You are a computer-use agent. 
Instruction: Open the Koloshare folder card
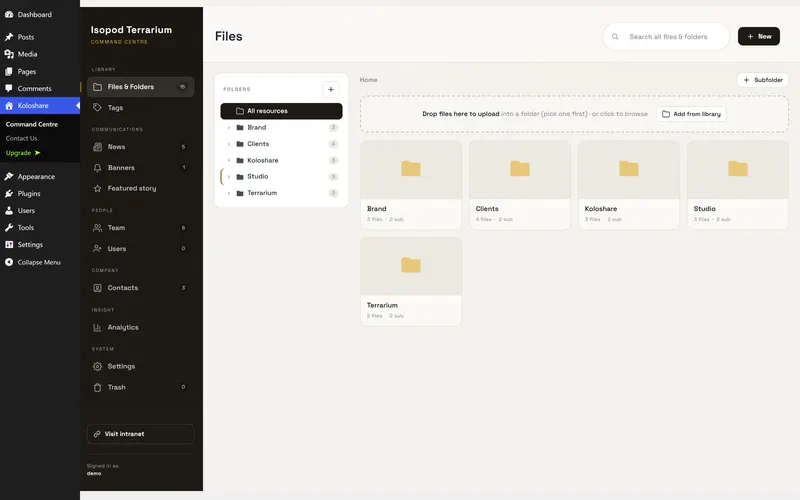(x=629, y=185)
